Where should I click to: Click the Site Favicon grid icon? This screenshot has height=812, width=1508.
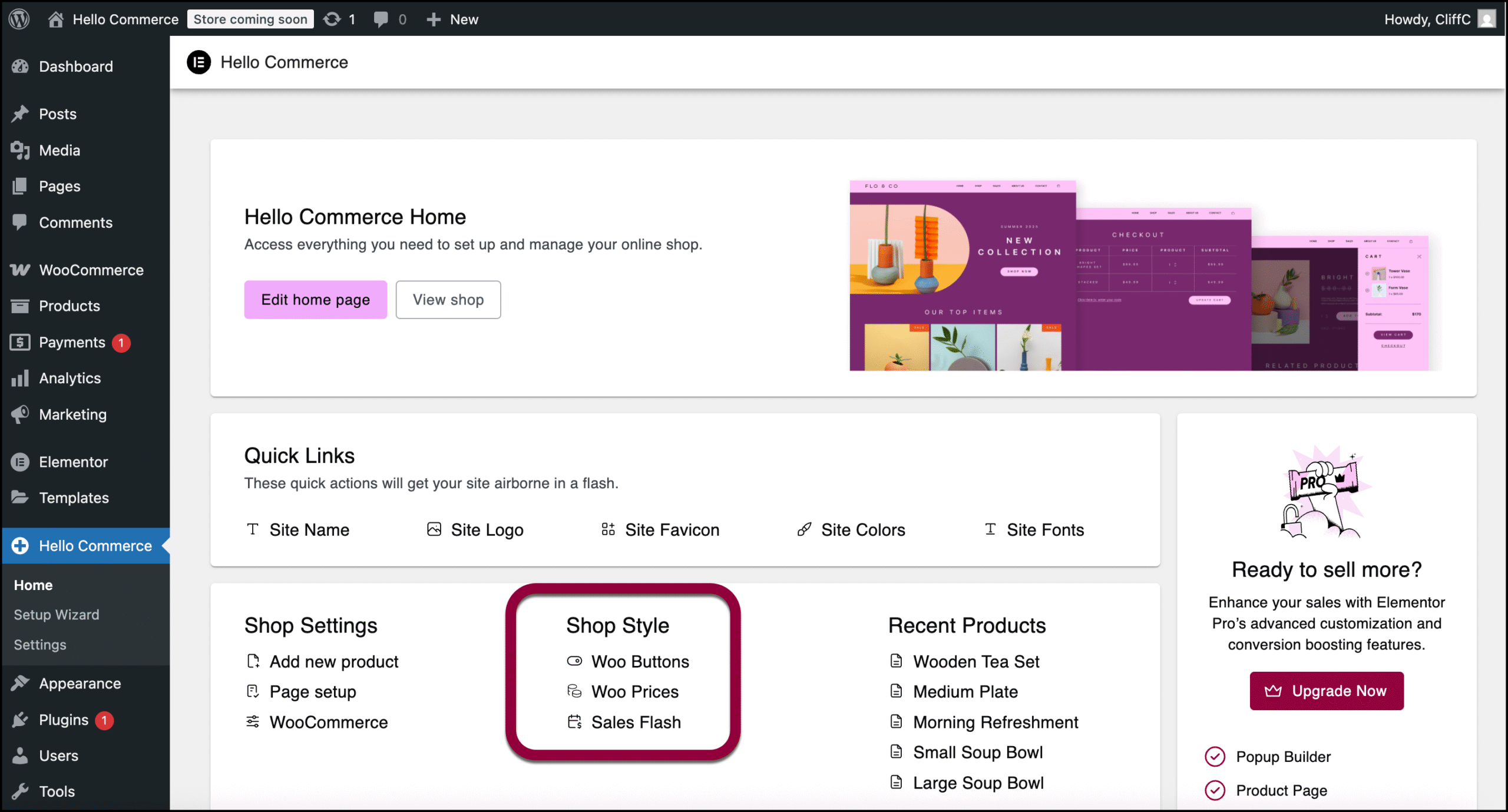[608, 529]
